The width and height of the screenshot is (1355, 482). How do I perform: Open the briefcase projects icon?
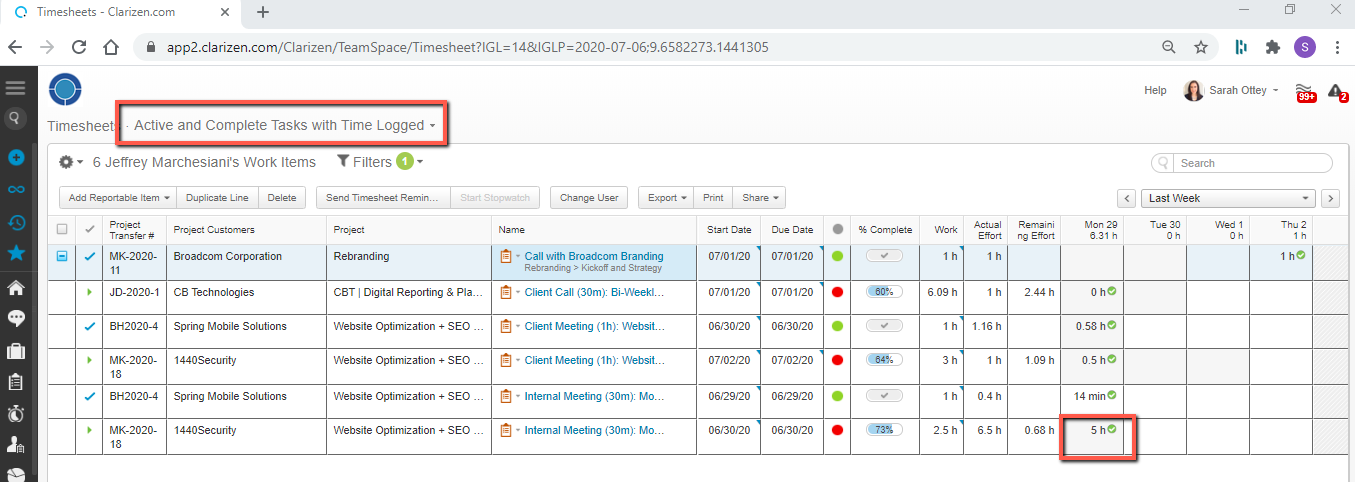pyautogui.click(x=16, y=351)
